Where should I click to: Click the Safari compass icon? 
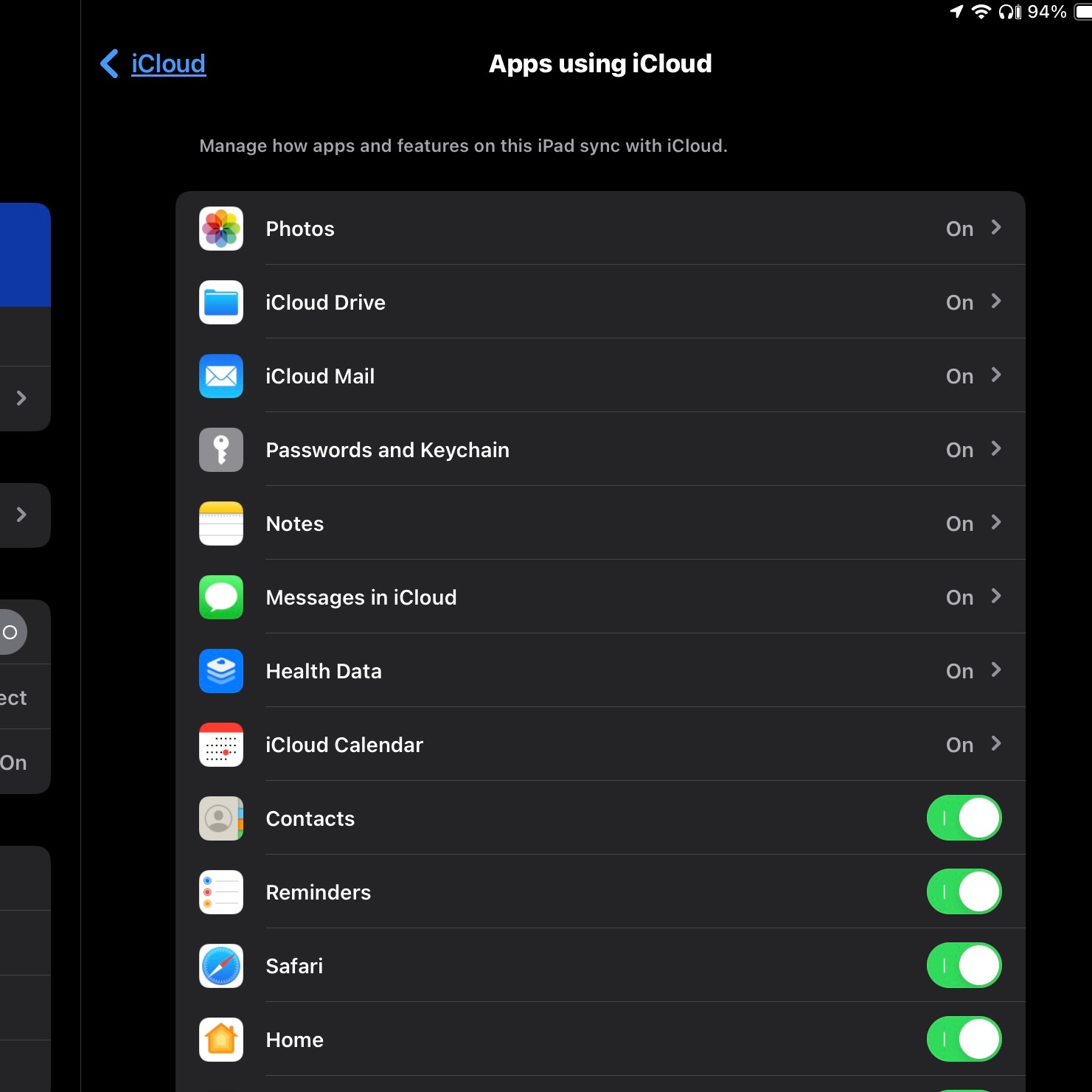220,966
